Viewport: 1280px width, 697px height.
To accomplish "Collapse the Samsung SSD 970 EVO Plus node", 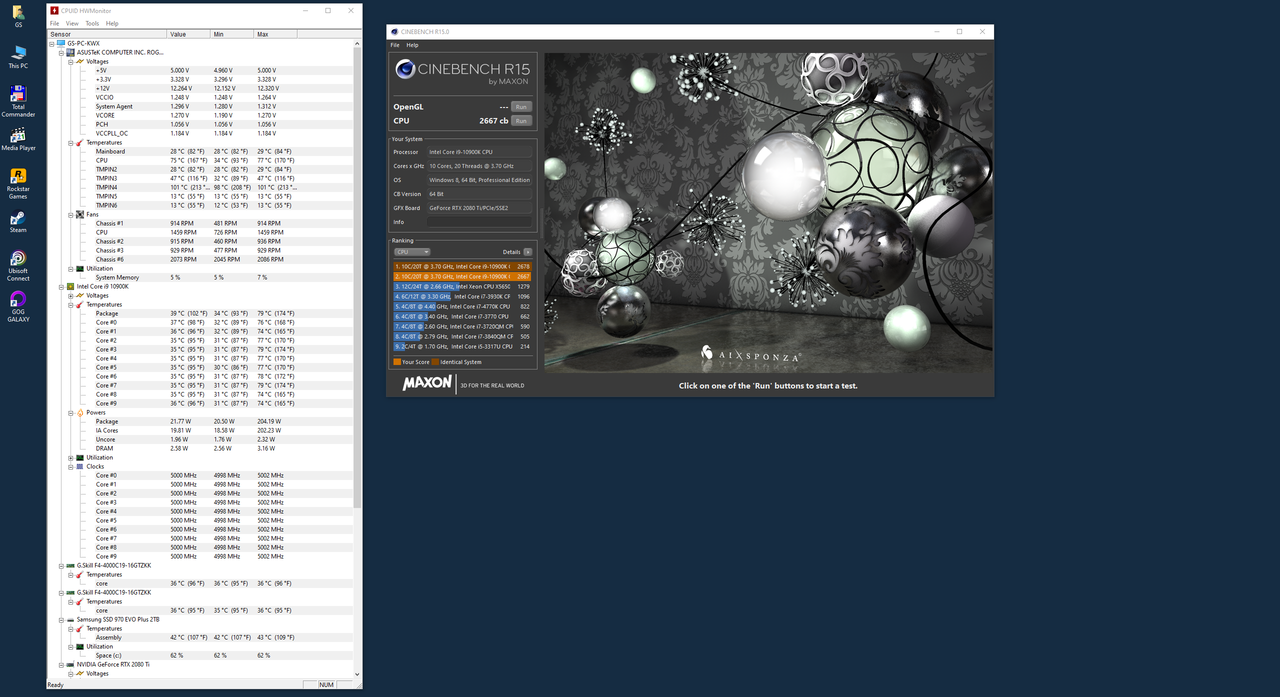I will point(61,619).
